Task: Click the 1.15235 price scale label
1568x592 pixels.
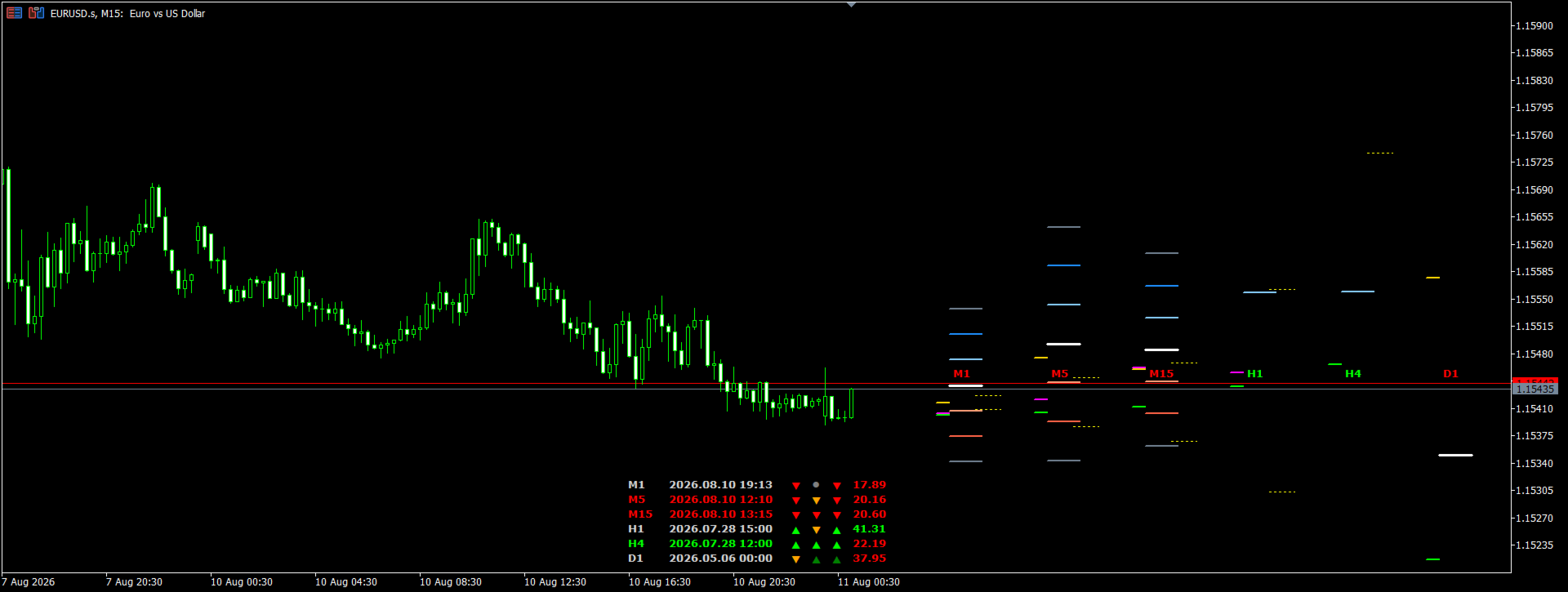Action: click(x=1534, y=545)
